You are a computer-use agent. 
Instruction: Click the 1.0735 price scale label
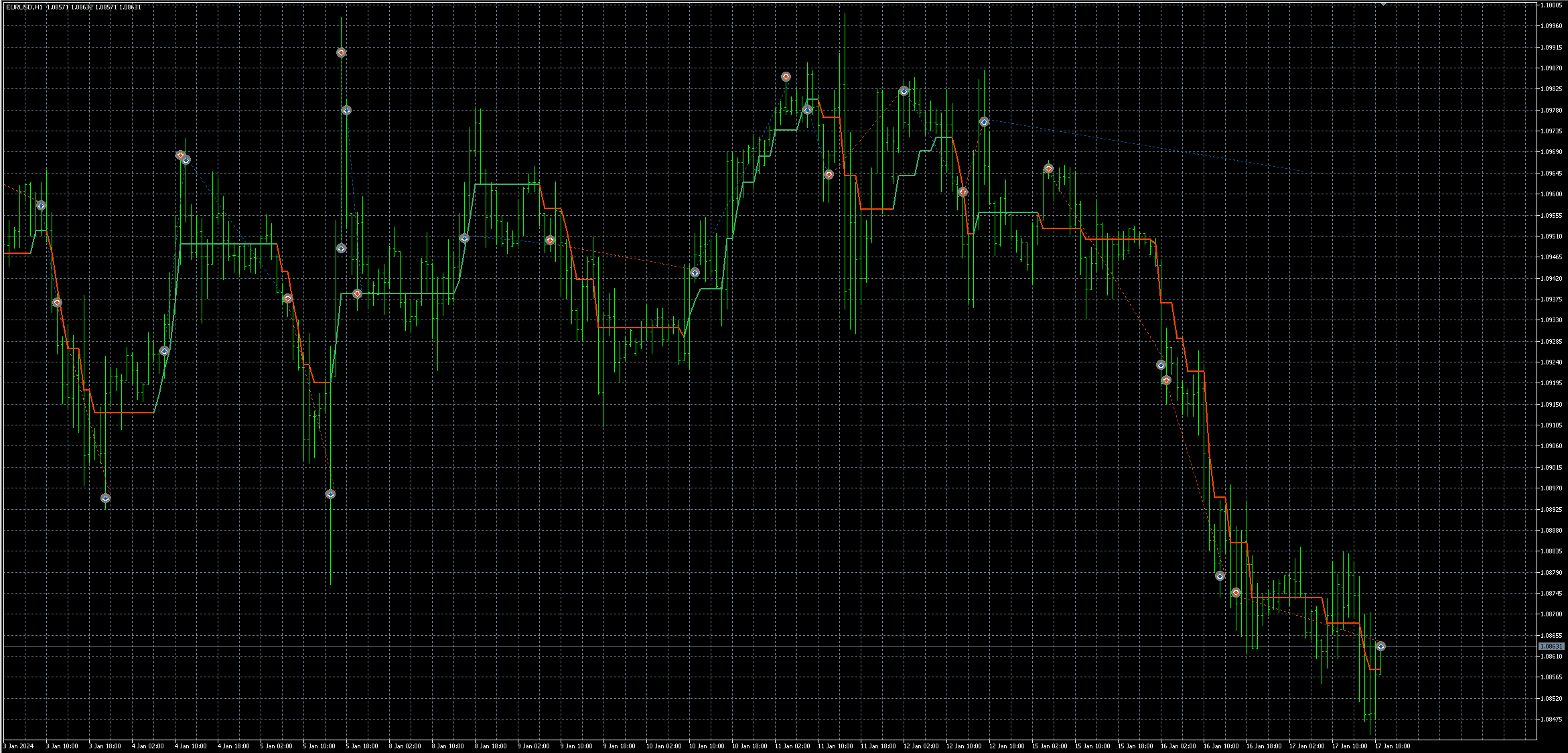pyautogui.click(x=1551, y=131)
